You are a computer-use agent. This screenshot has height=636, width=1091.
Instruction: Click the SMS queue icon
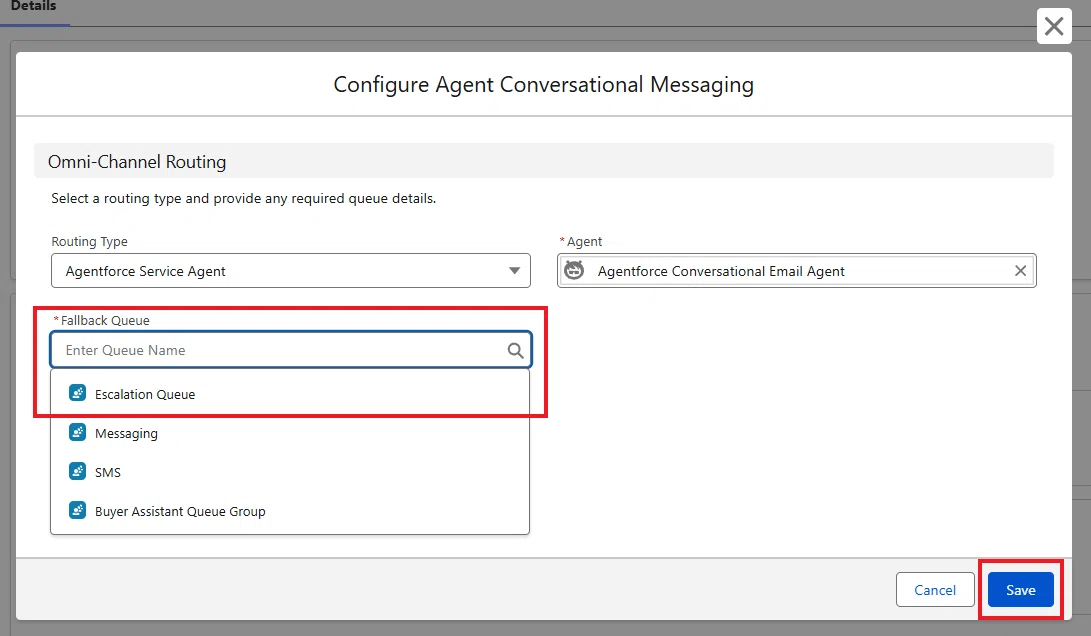77,471
